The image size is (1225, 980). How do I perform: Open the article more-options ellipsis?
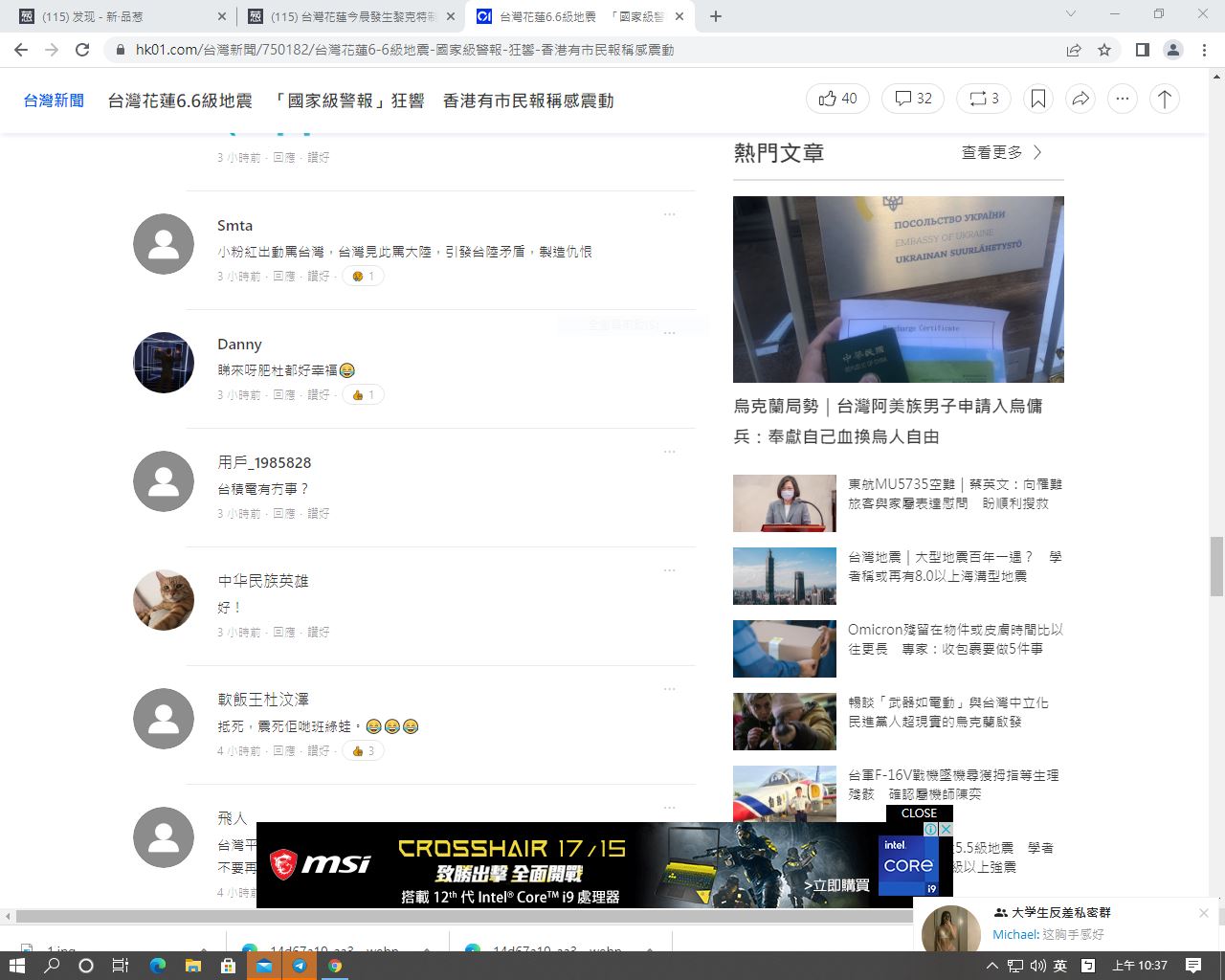coord(1123,99)
